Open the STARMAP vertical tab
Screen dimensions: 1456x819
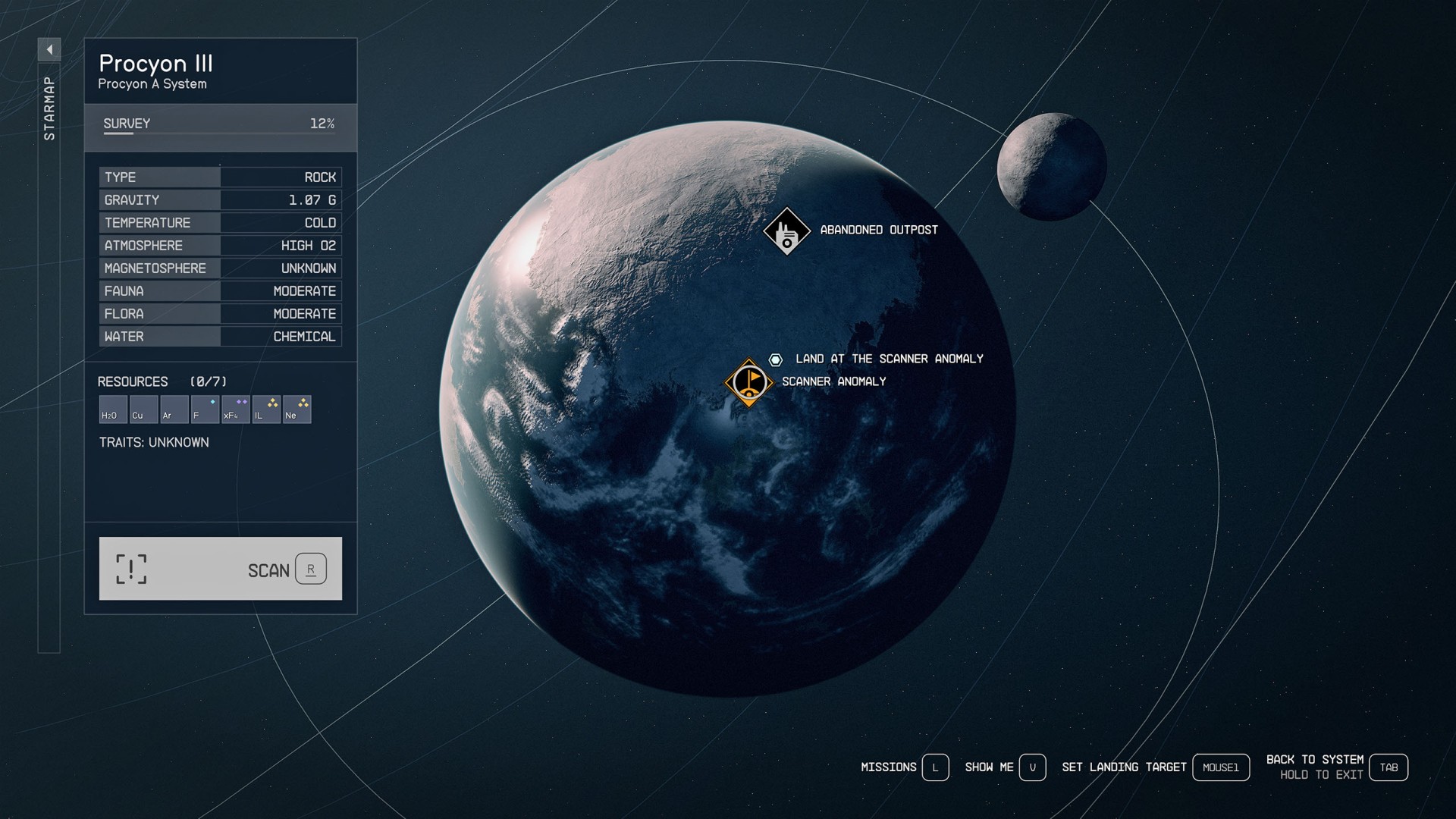click(x=49, y=108)
